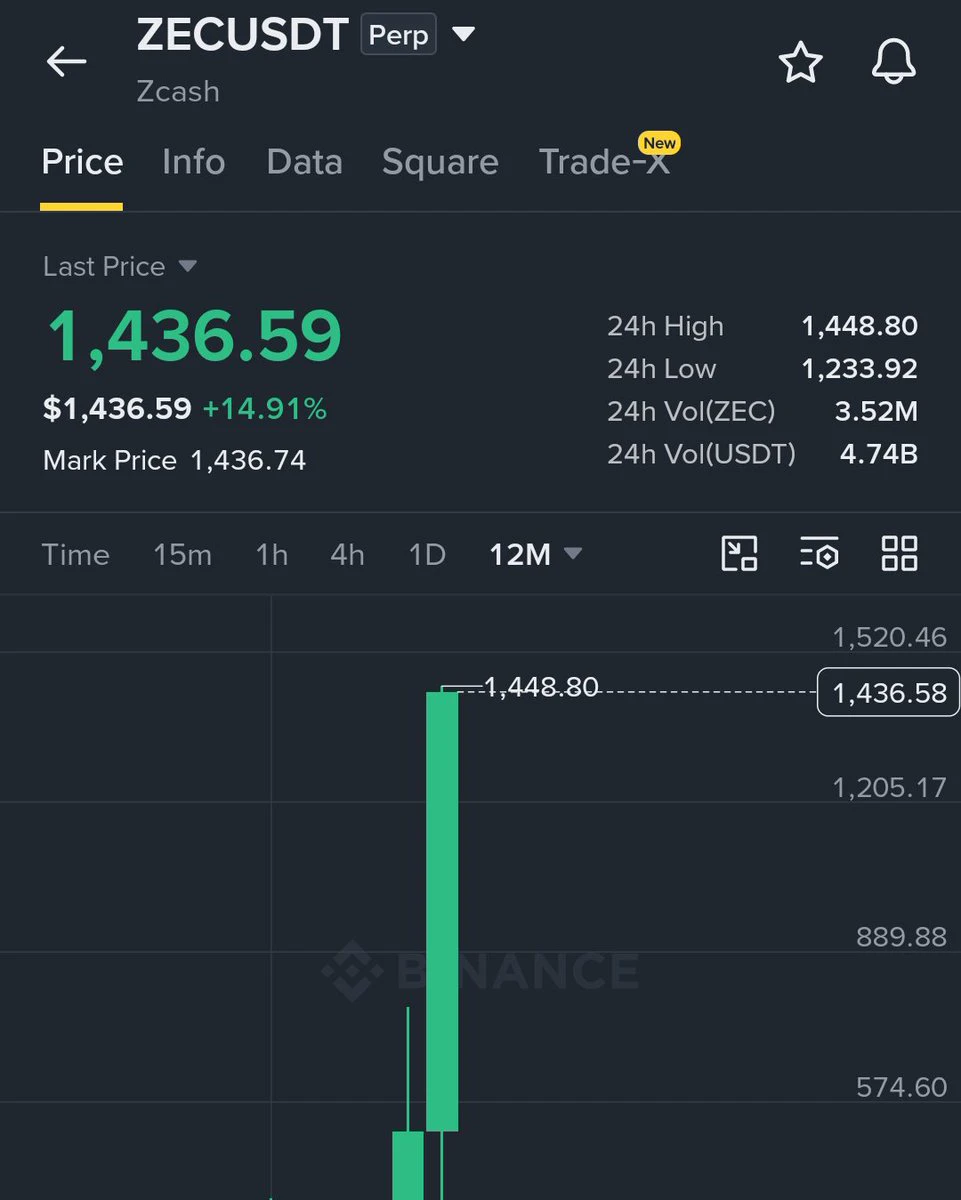Expand the 12M interval dropdown
The image size is (961, 1200).
click(x=573, y=553)
